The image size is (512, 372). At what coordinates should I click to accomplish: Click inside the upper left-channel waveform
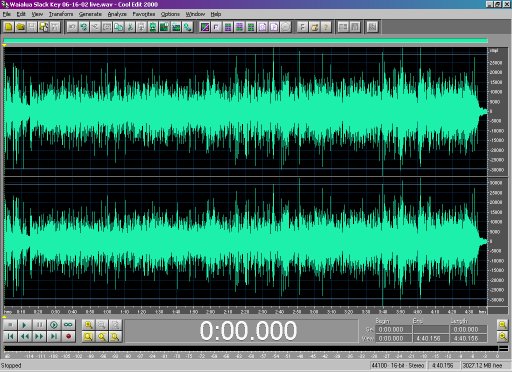[245, 112]
